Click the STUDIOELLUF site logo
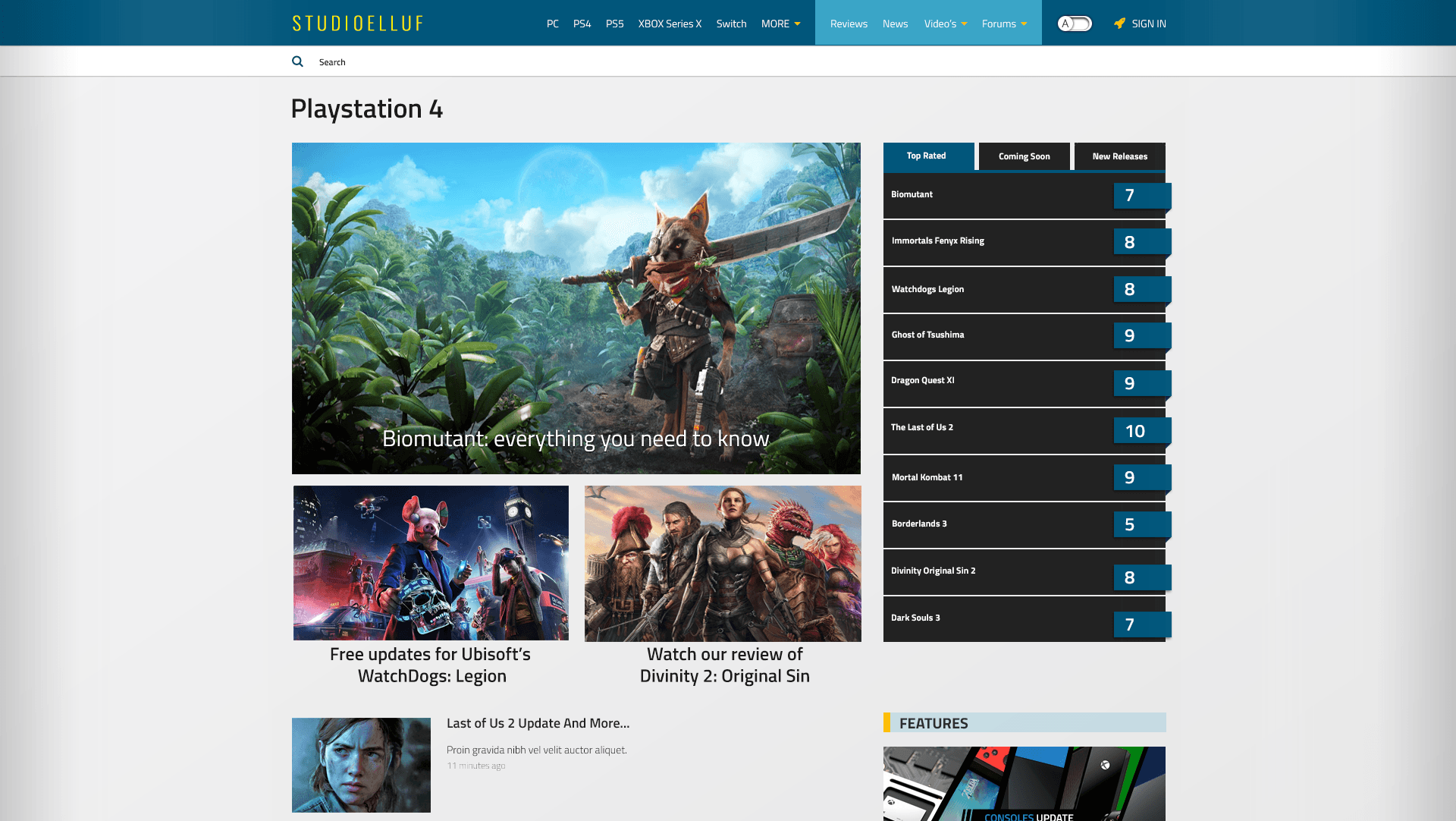1456x821 pixels. pyautogui.click(x=358, y=24)
